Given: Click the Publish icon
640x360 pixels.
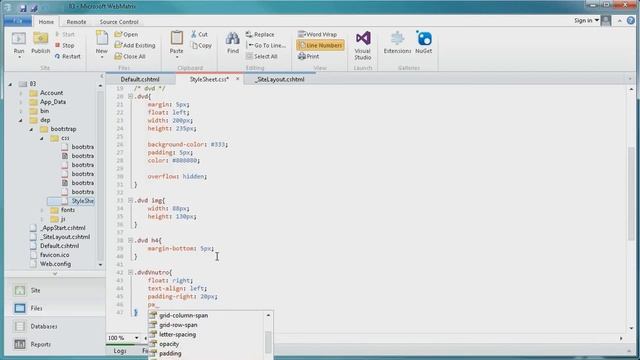Looking at the screenshot, I should [40, 39].
